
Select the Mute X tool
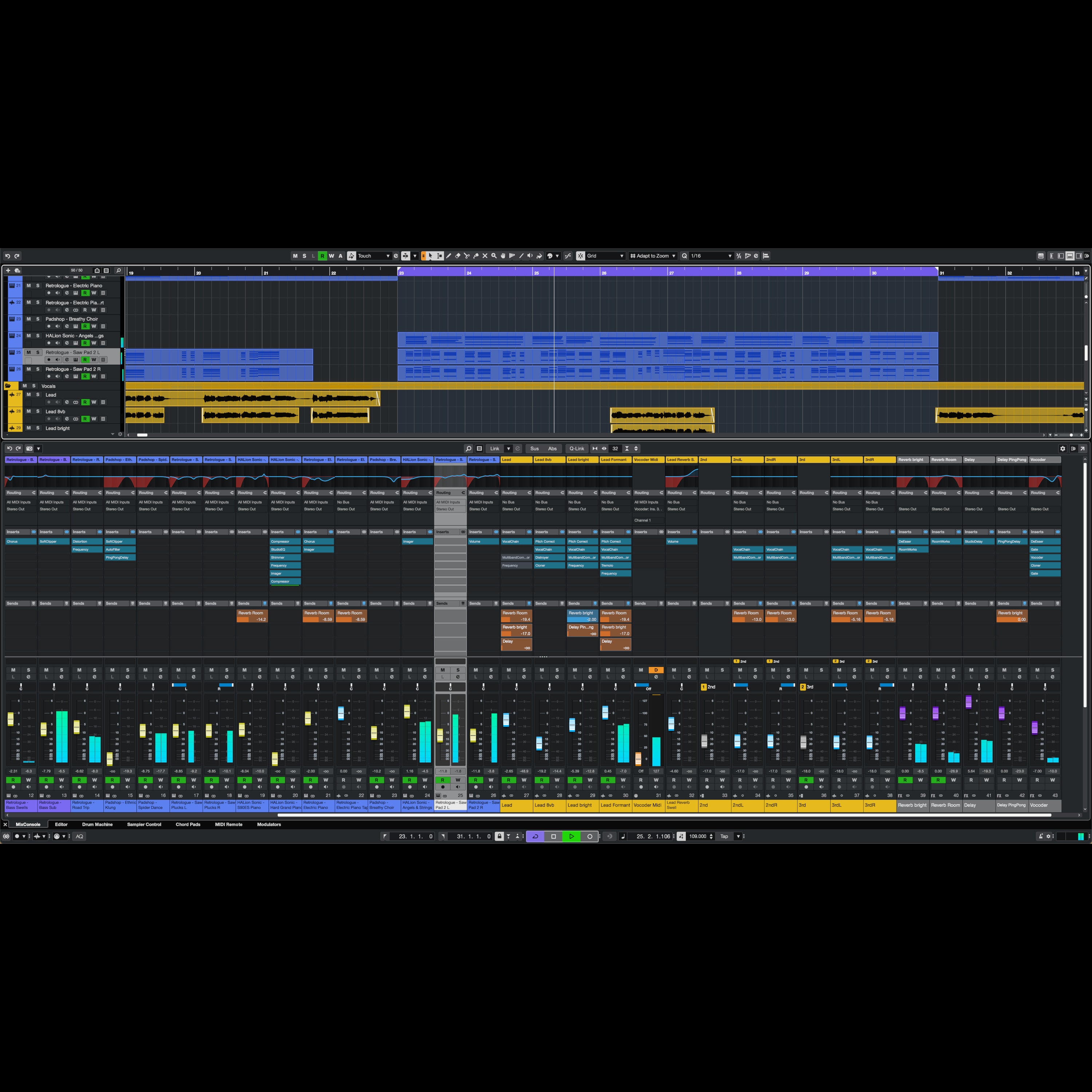click(485, 256)
